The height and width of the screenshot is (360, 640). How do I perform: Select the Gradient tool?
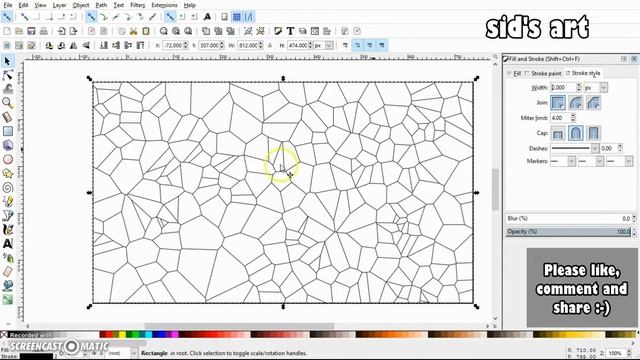[7, 300]
